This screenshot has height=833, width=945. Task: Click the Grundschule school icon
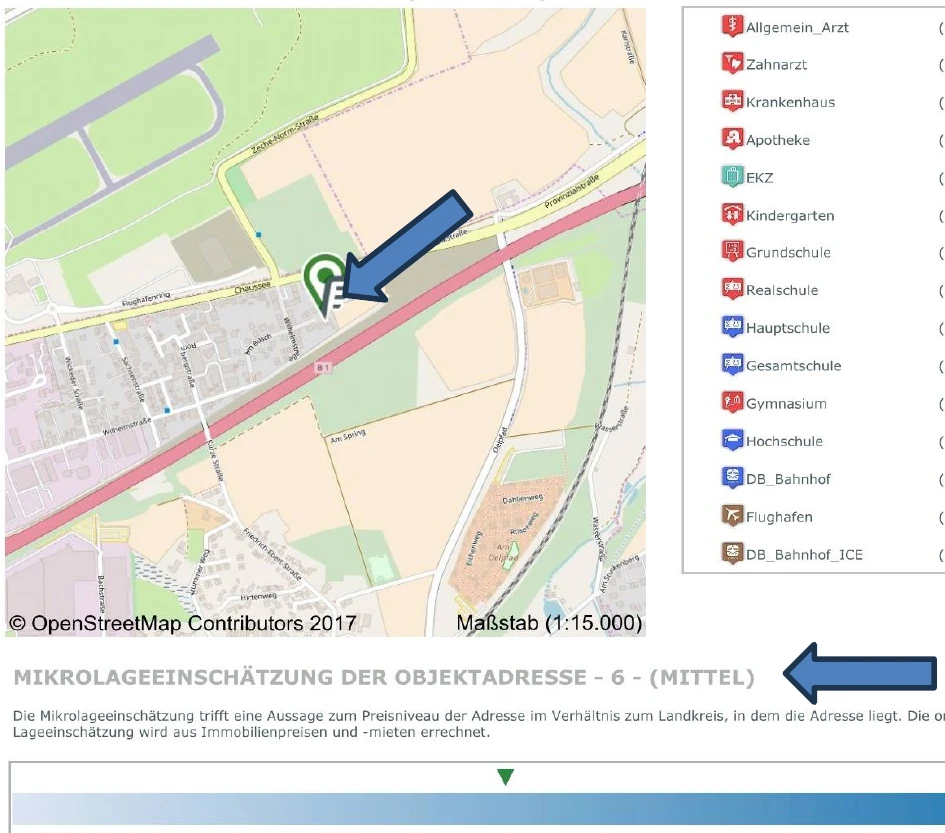(732, 252)
